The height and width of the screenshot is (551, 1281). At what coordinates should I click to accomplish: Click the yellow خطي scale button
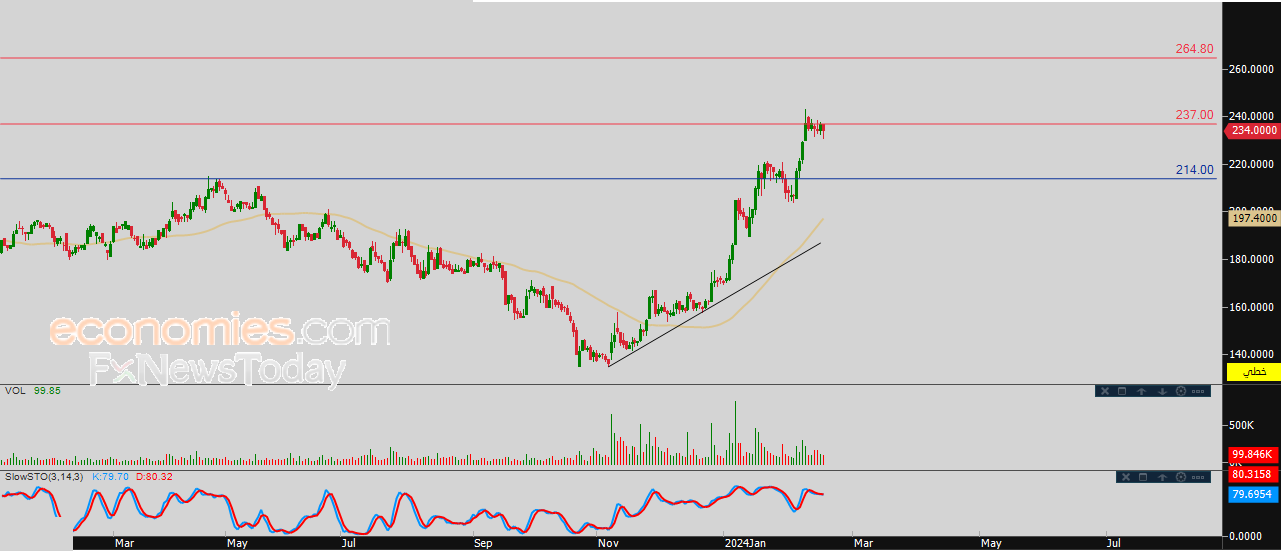[1254, 372]
